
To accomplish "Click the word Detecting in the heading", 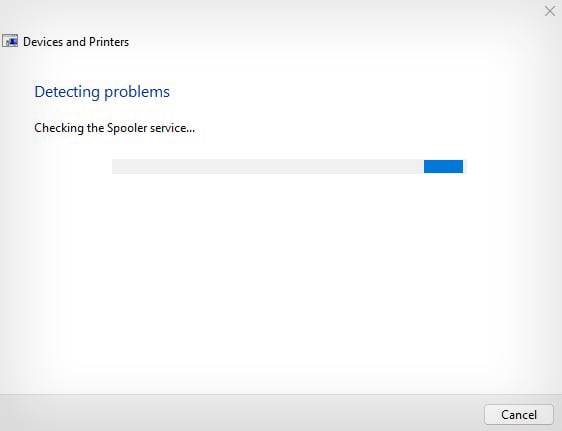I will [x=67, y=92].
